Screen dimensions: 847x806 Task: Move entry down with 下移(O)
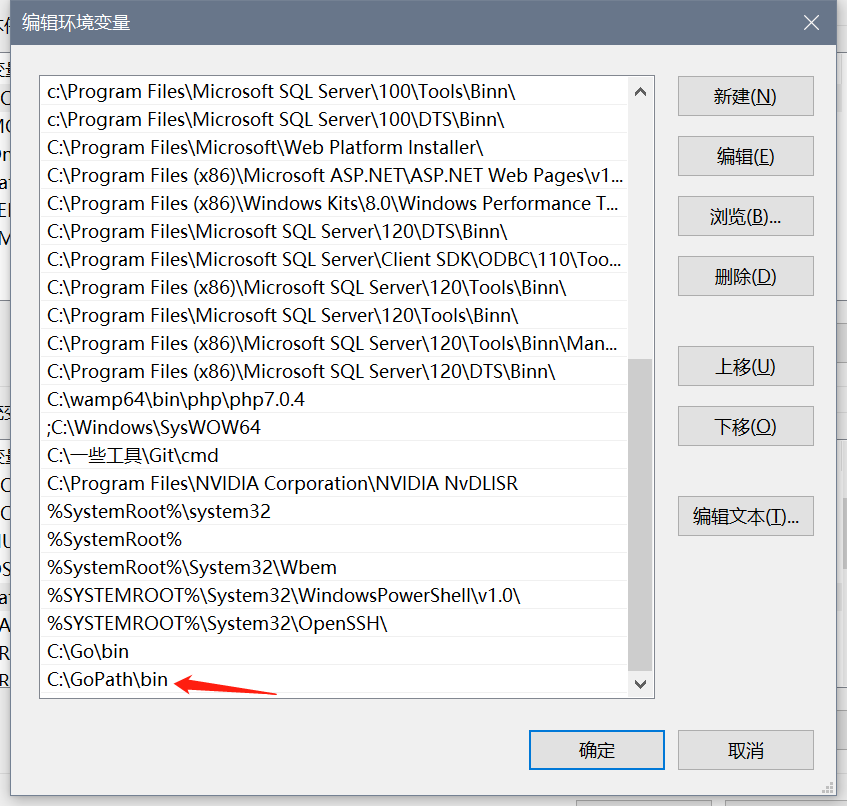[x=745, y=426]
